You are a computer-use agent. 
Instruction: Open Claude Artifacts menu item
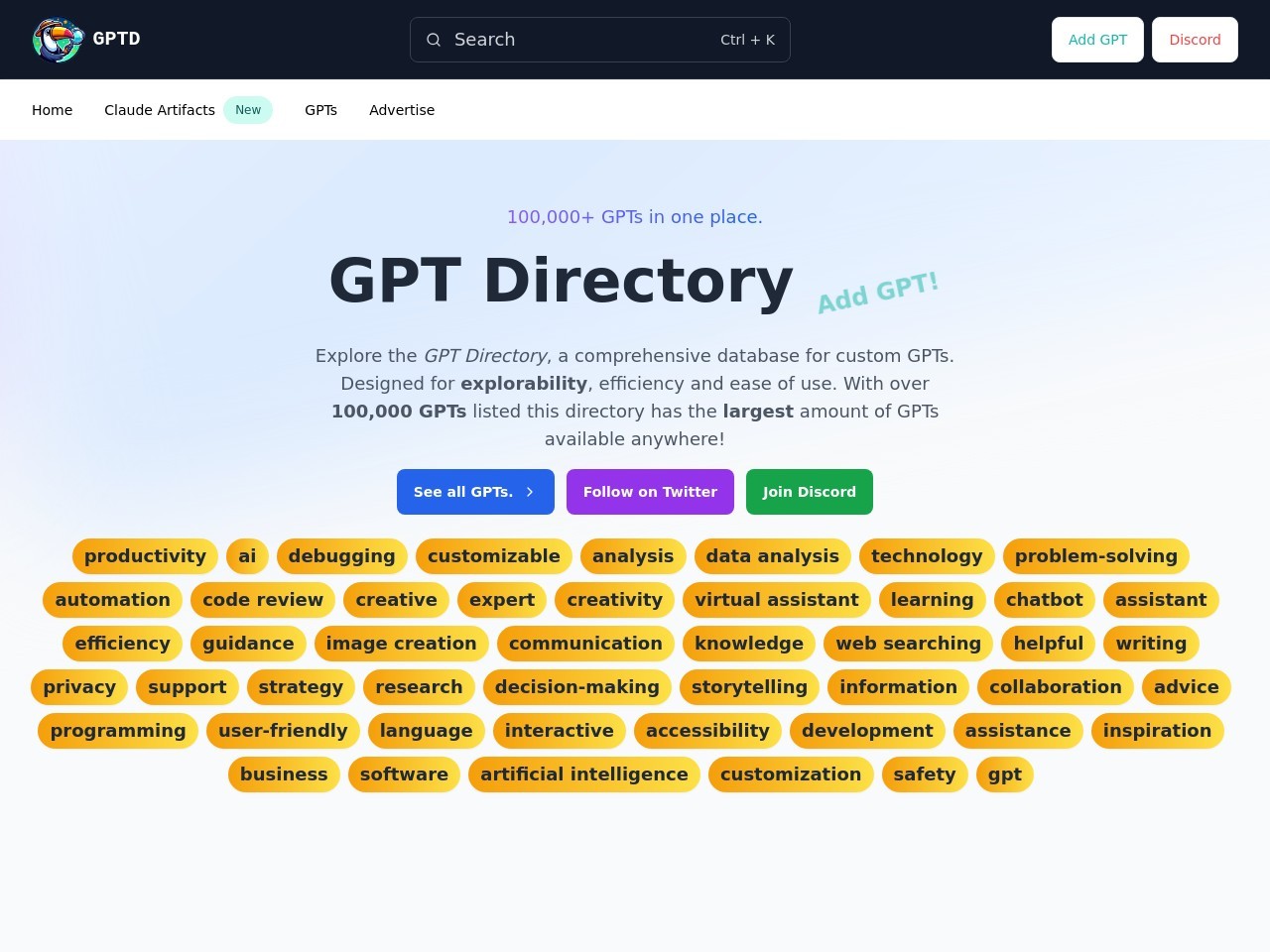coord(160,110)
